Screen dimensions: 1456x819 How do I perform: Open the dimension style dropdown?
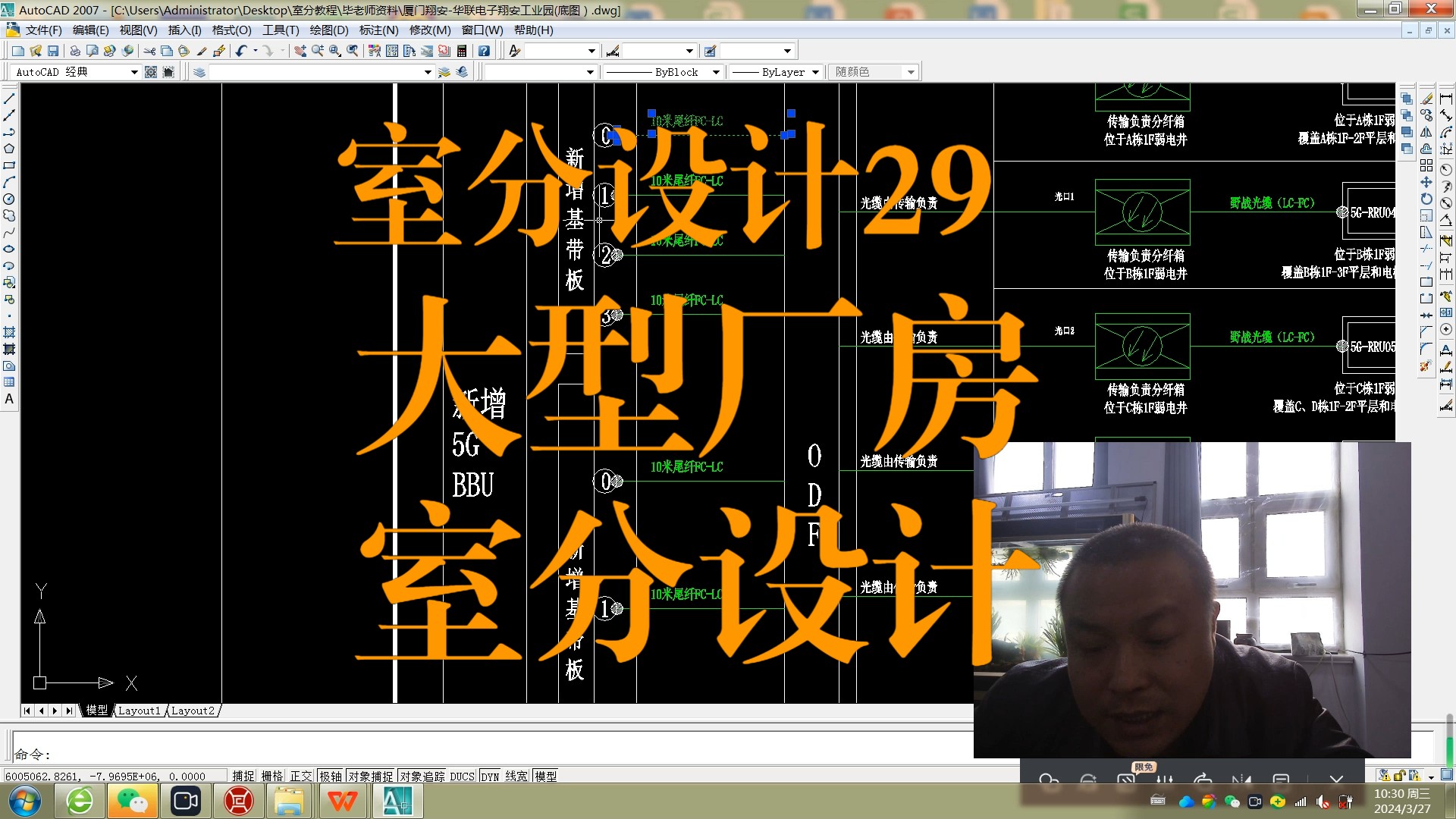tap(689, 51)
